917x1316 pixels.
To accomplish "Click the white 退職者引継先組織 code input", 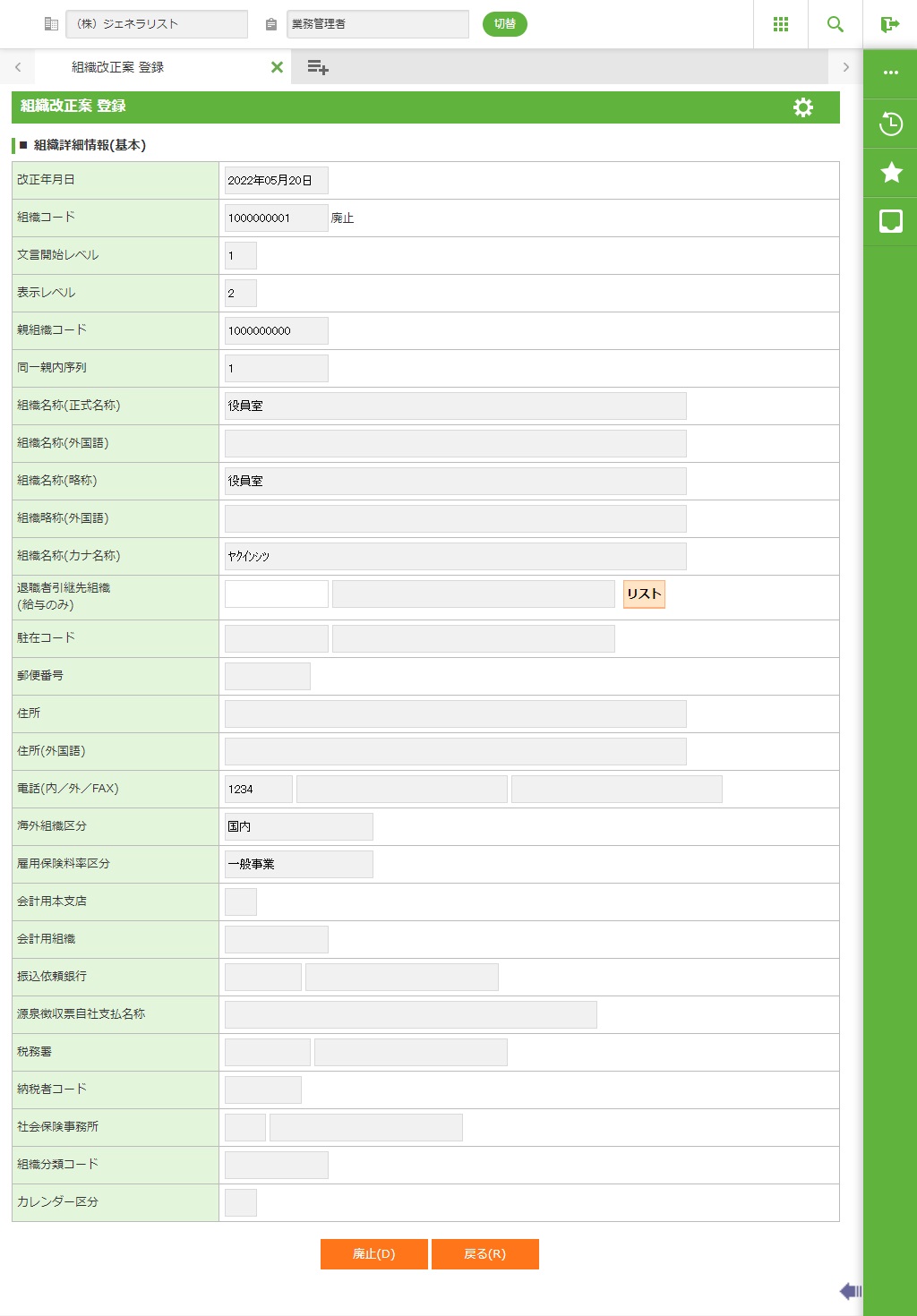I will coord(277,594).
